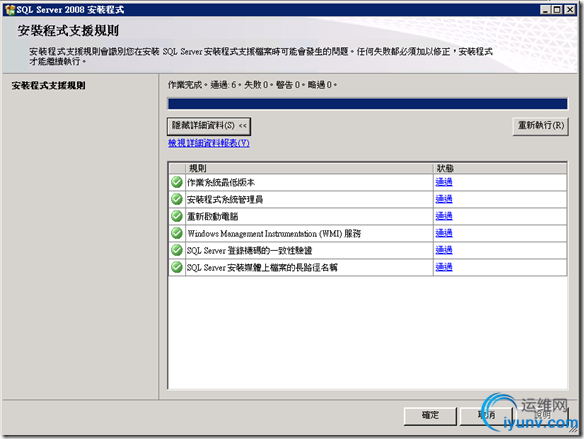Click the 取消 button

coord(486,416)
